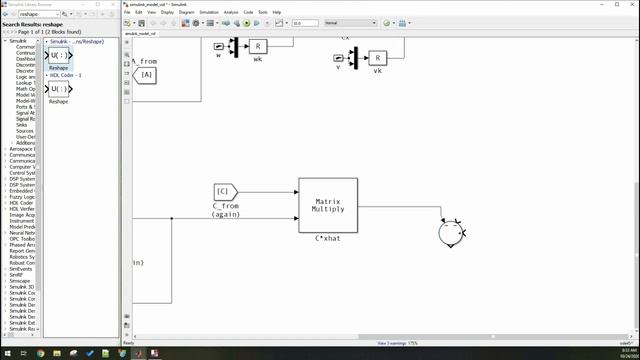Viewport: 640px width, 360px height.
Task: Open the Help menu
Action: click(x=277, y=12)
